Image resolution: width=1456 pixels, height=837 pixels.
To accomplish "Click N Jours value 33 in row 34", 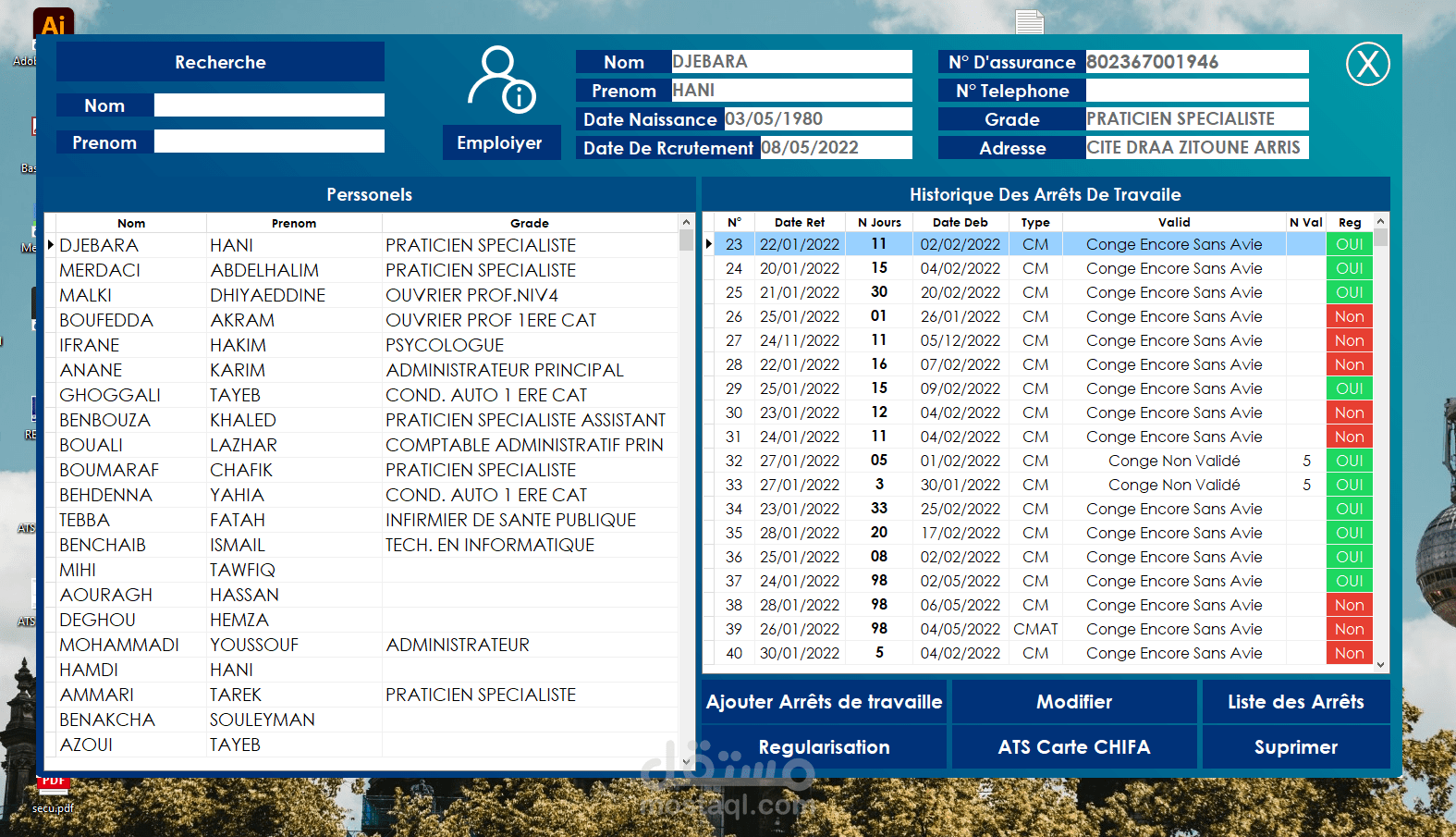I will pos(879,509).
